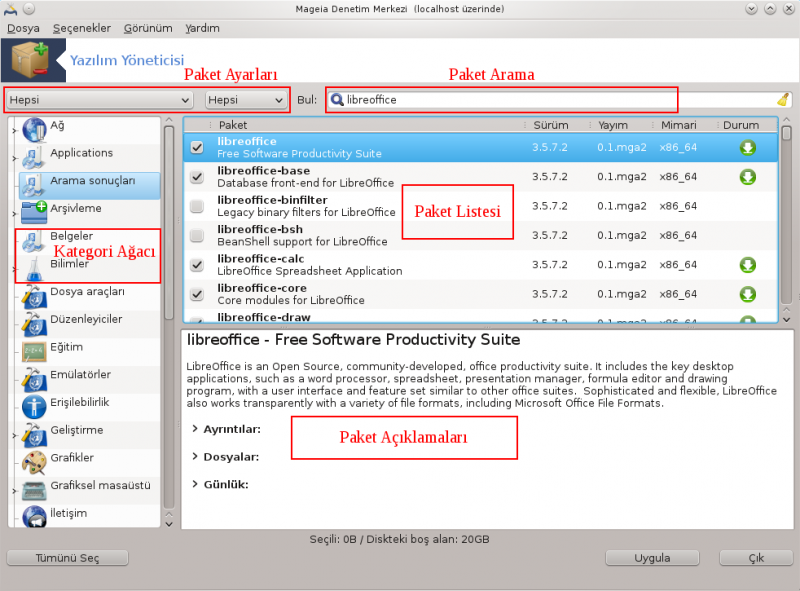Click the libreoffice-core package name
Viewport: 800px width, 591px height.
(262, 288)
